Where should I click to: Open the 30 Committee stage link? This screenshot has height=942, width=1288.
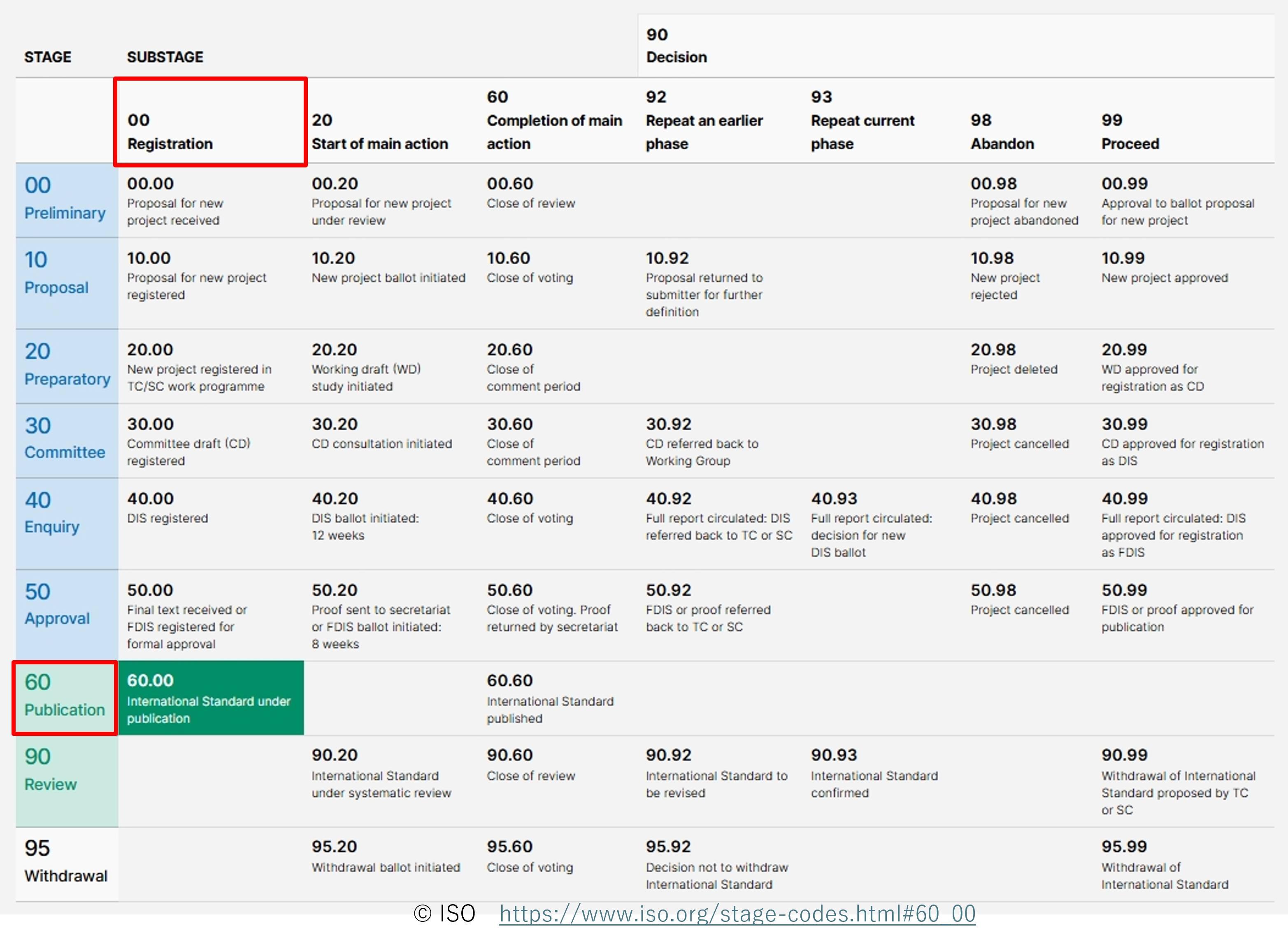pos(65,440)
